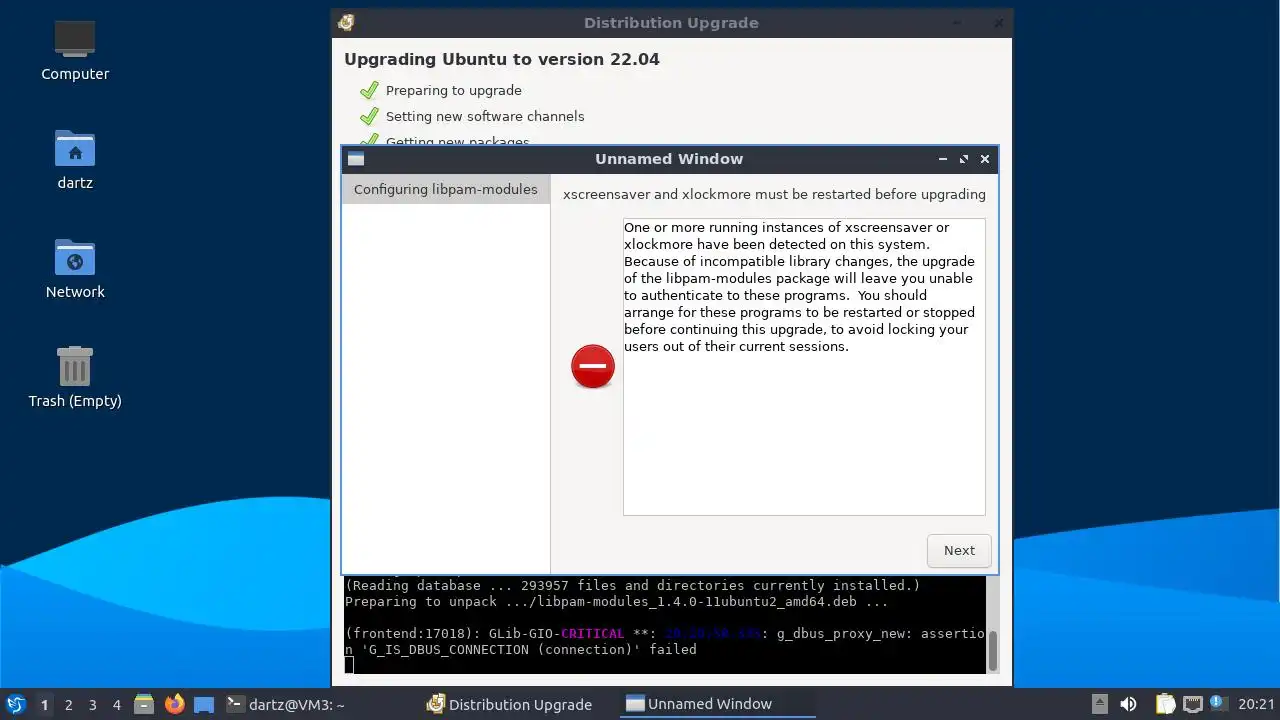Click the Preparing to upgrade step text
Image resolution: width=1280 pixels, height=720 pixels.
click(454, 90)
